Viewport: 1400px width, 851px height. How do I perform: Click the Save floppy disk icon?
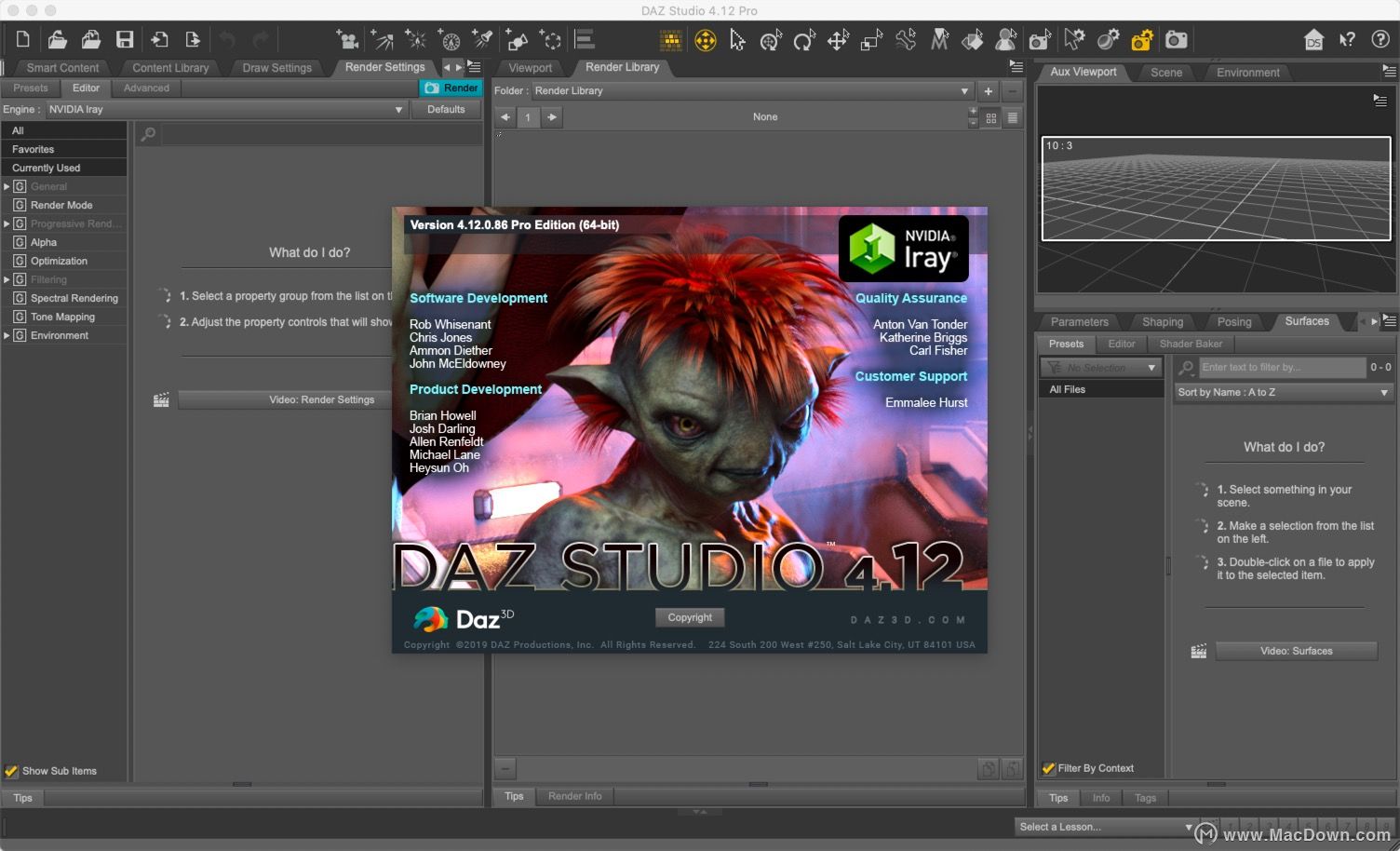pos(125,40)
